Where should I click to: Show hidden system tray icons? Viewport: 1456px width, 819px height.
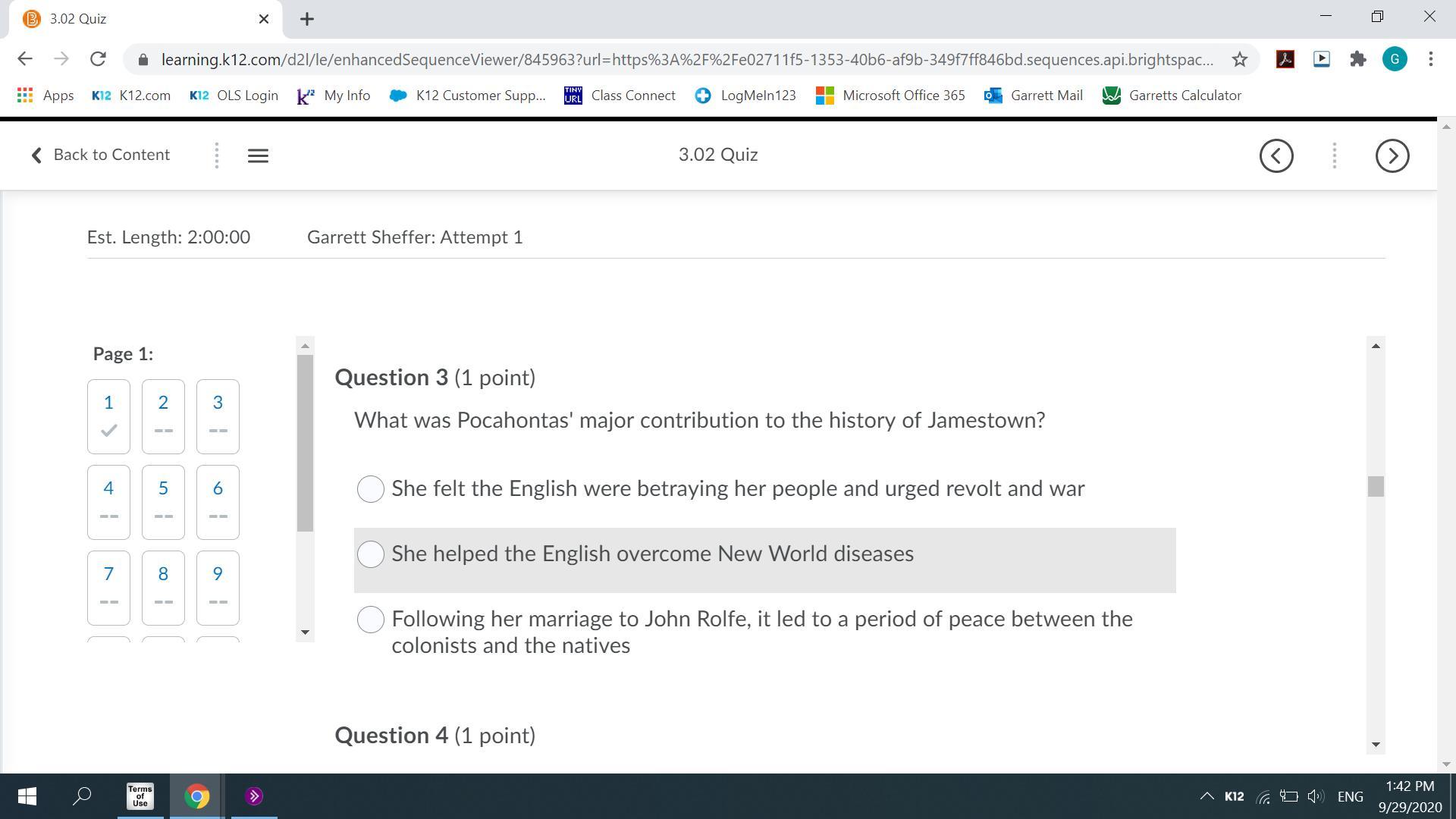(1206, 796)
